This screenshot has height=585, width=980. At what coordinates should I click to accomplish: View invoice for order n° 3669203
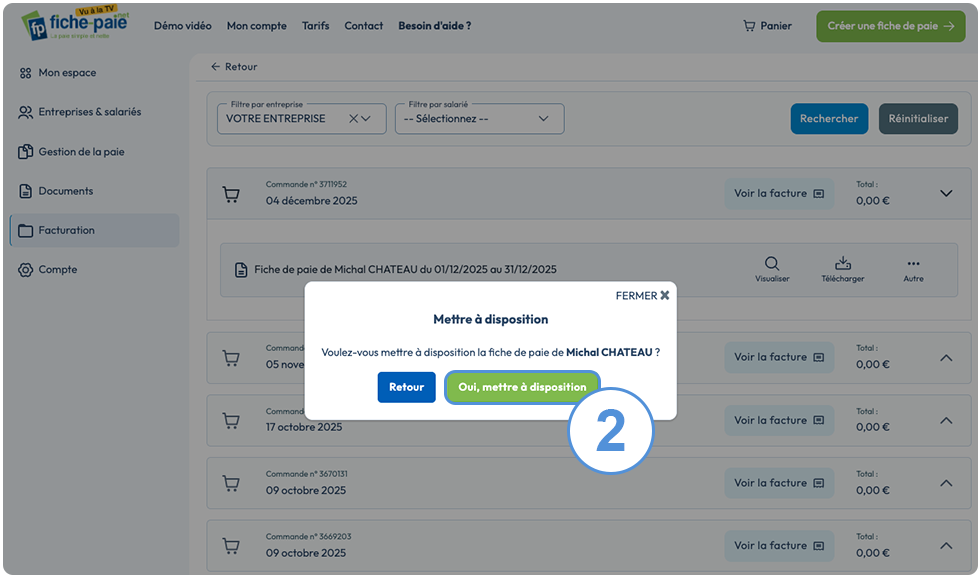coord(779,546)
